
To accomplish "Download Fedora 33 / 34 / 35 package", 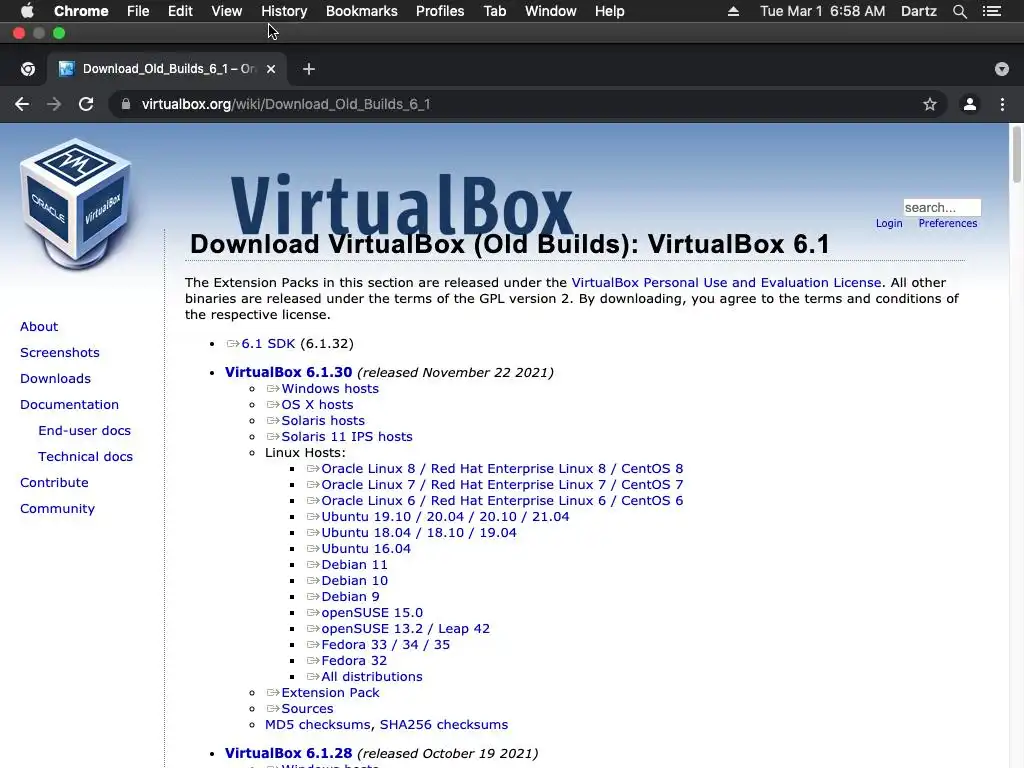I will pyautogui.click(x=385, y=645).
